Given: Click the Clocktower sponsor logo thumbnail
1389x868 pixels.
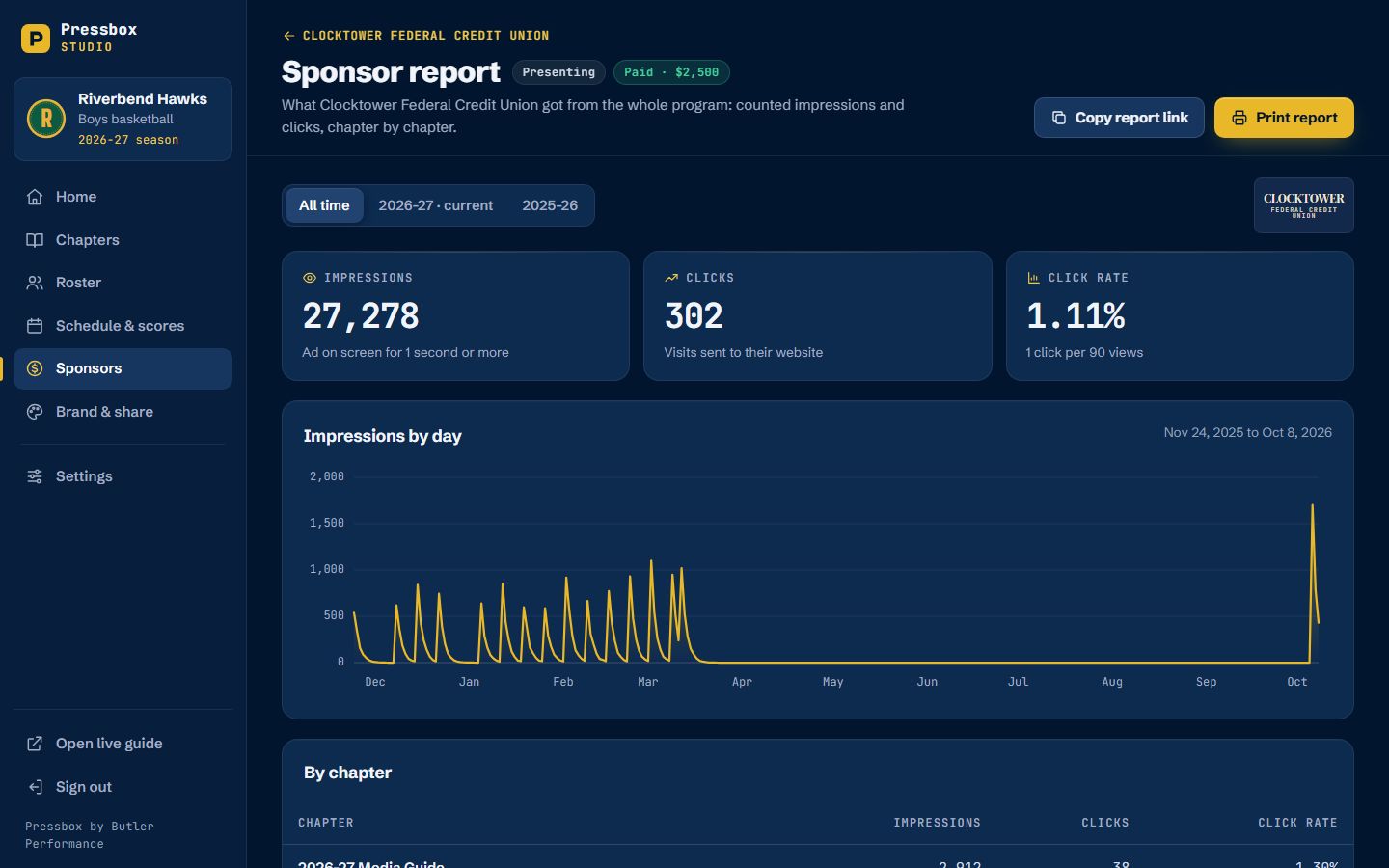Looking at the screenshot, I should point(1303,205).
